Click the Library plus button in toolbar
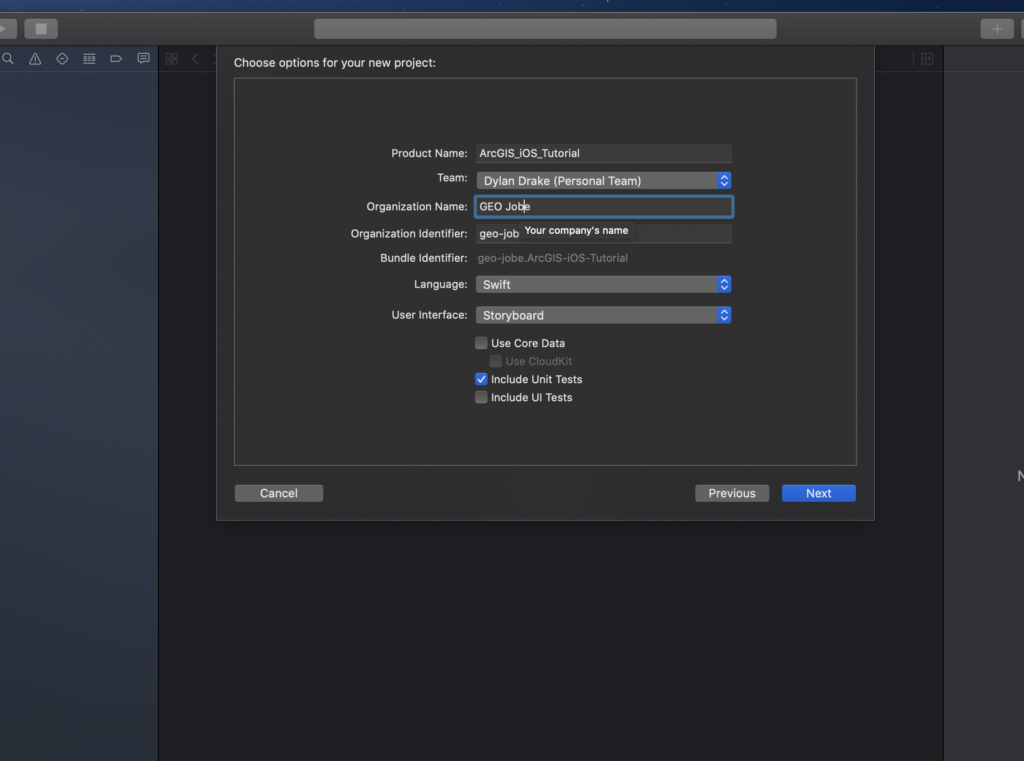The height and width of the screenshot is (761, 1024). [x=996, y=29]
